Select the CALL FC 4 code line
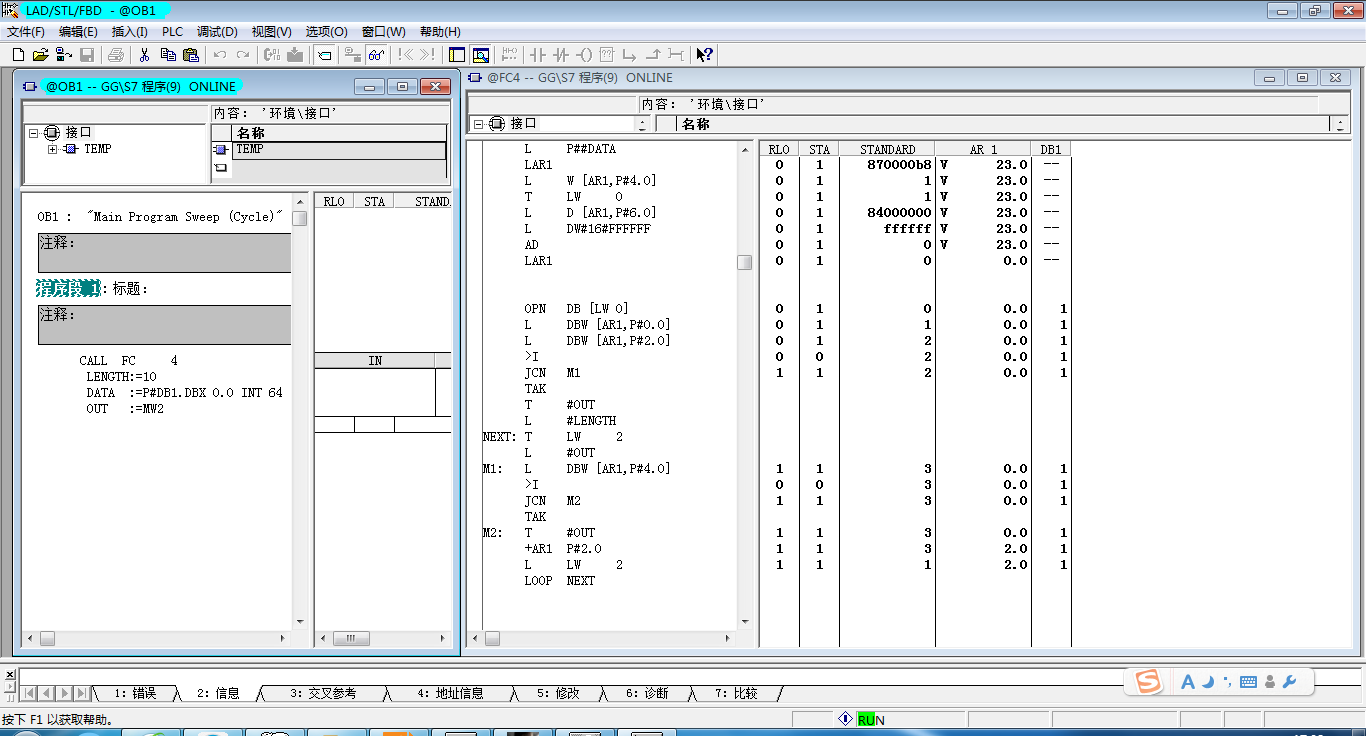The height and width of the screenshot is (736, 1366). [128, 361]
